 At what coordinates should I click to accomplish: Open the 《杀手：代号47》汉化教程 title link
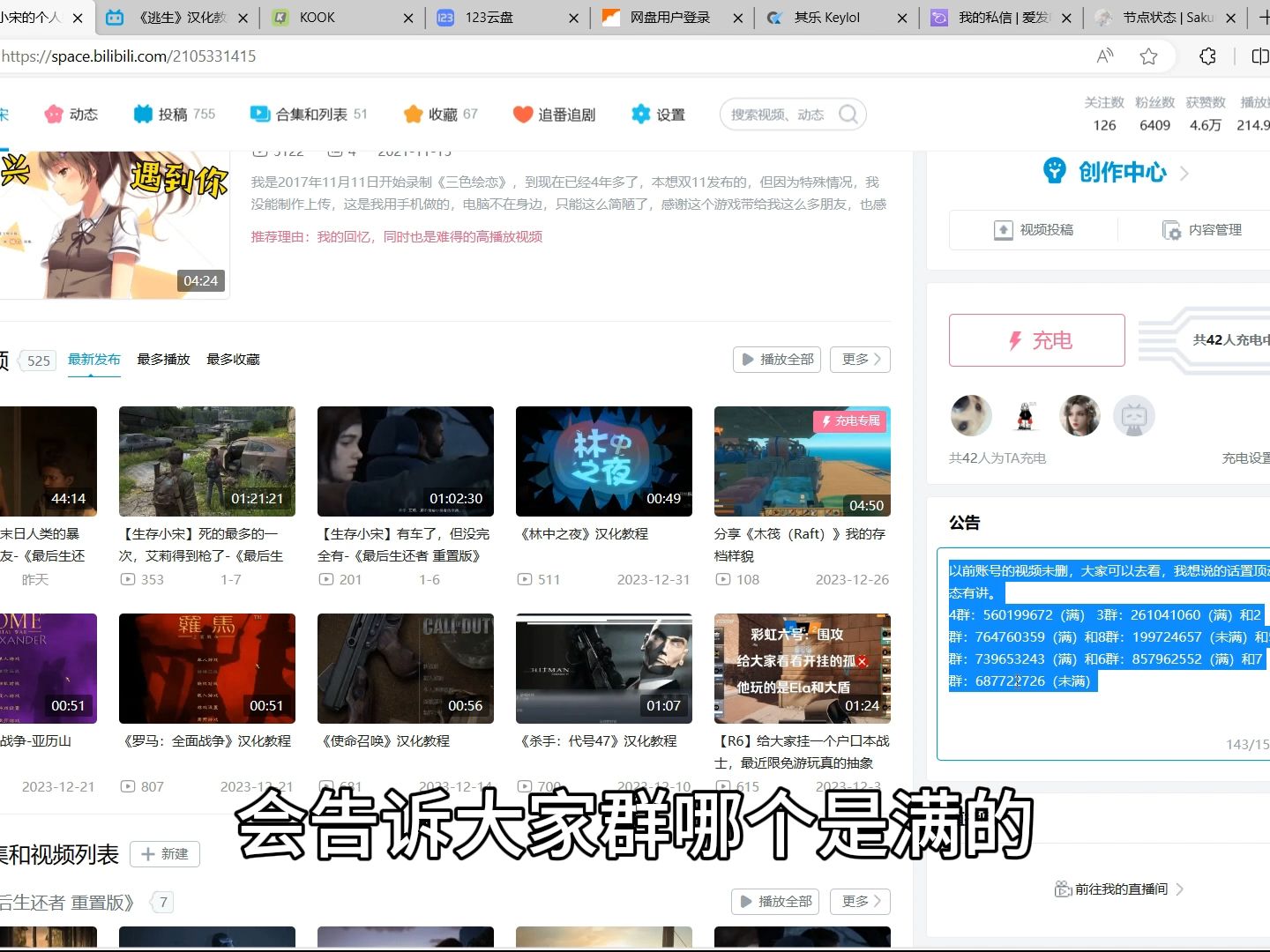point(597,741)
